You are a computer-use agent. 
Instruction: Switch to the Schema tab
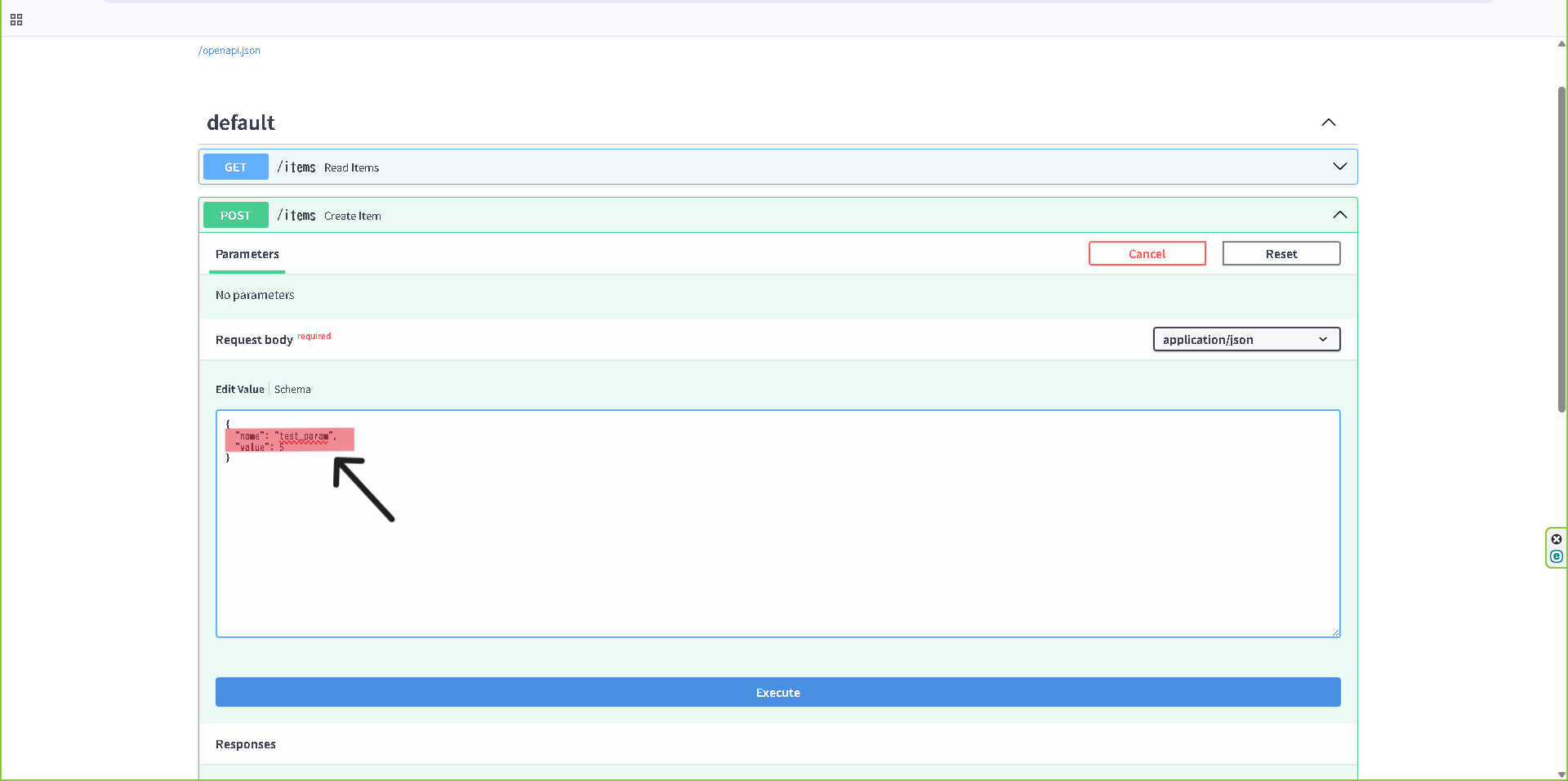(x=292, y=389)
